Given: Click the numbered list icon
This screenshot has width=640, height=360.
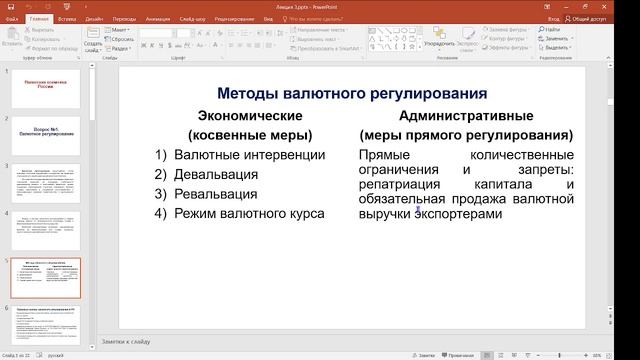Looking at the screenshot, I should click(244, 33).
